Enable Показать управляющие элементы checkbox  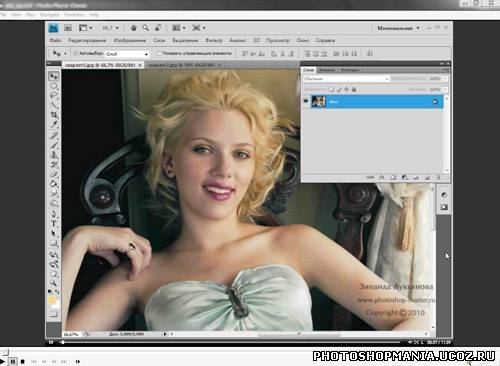pos(159,53)
